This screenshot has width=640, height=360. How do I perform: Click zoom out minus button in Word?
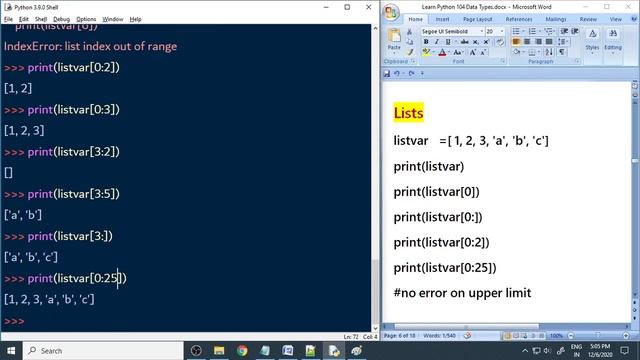click(571, 336)
